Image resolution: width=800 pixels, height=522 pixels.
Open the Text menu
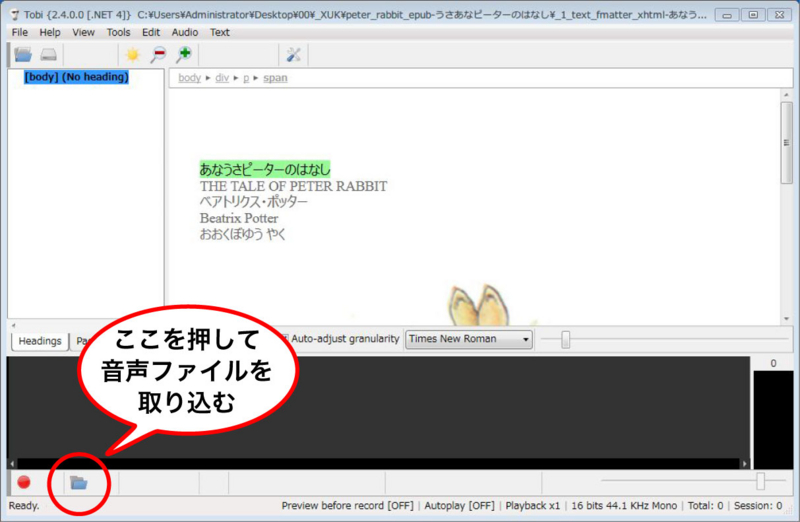click(220, 32)
